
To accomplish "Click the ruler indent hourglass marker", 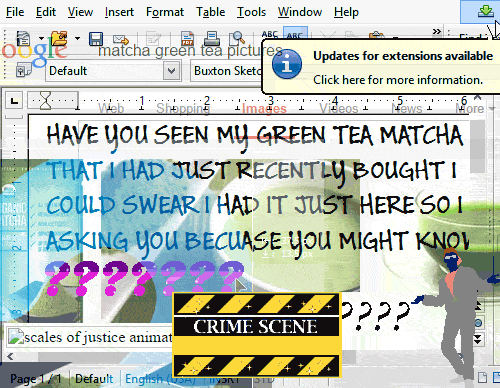I will click(45, 101).
